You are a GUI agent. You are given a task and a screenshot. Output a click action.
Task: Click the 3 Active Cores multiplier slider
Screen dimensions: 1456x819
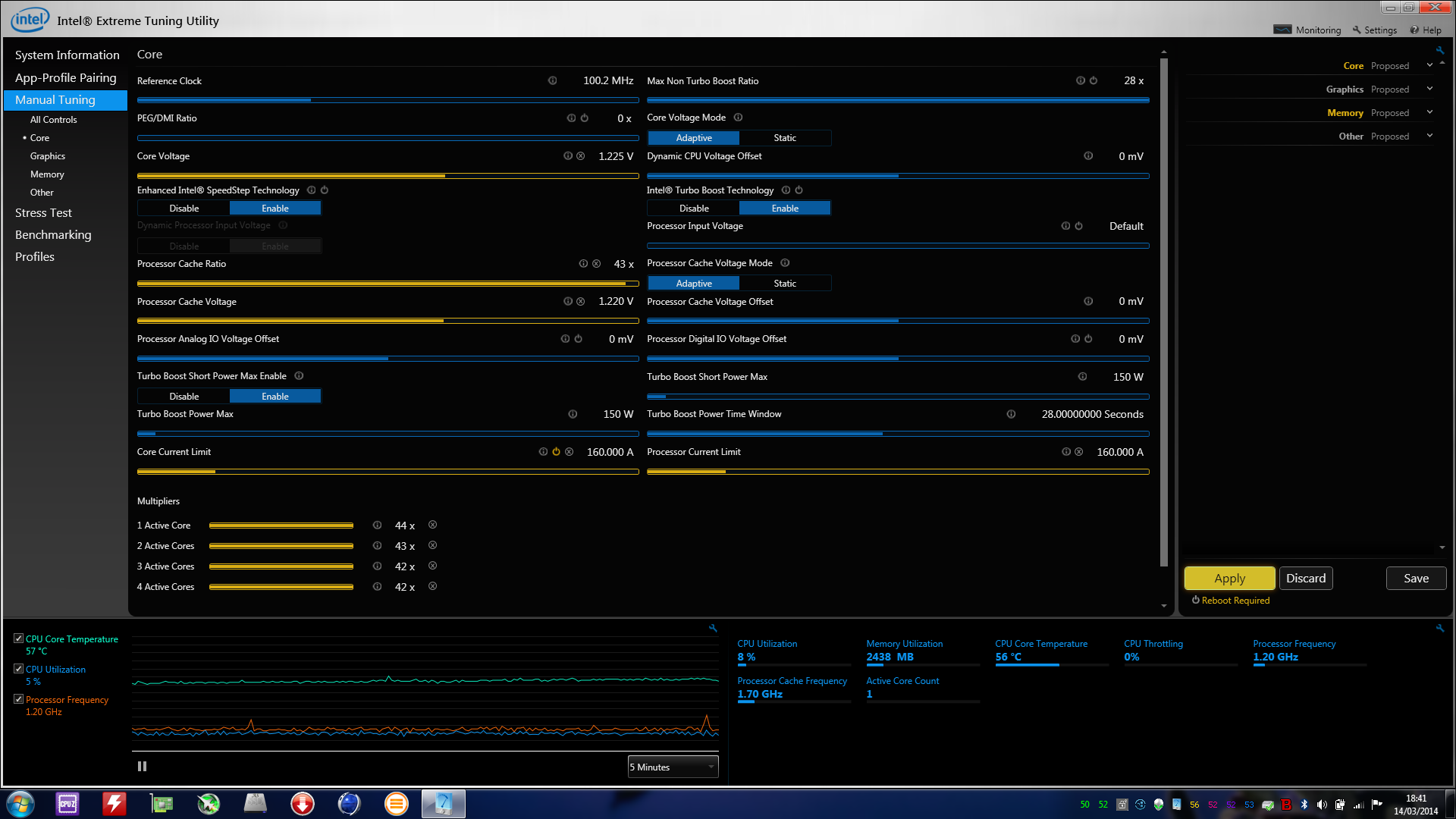(281, 566)
